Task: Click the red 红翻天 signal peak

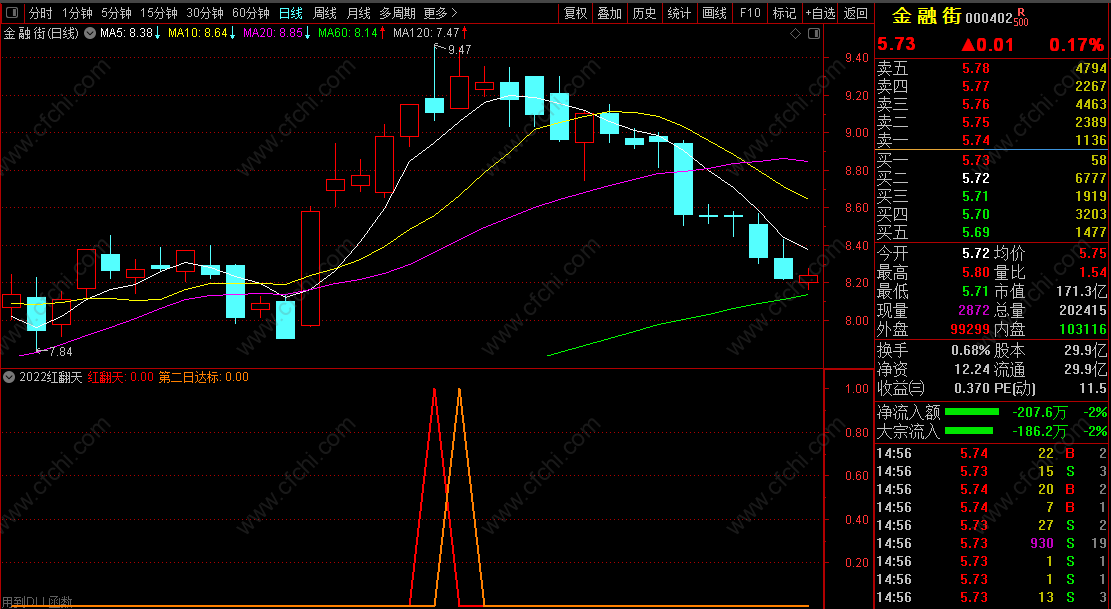Action: click(x=434, y=390)
